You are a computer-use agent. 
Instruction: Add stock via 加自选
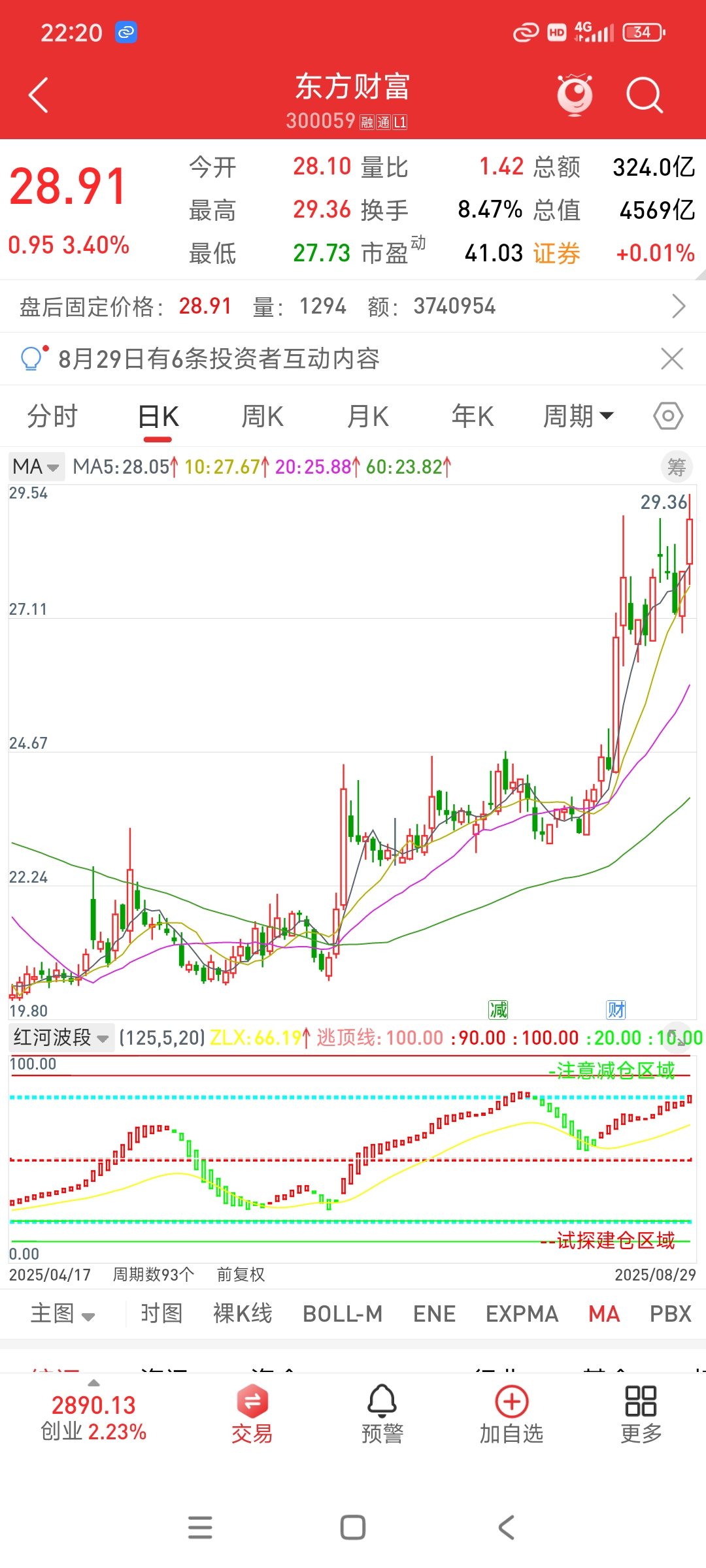(512, 1414)
